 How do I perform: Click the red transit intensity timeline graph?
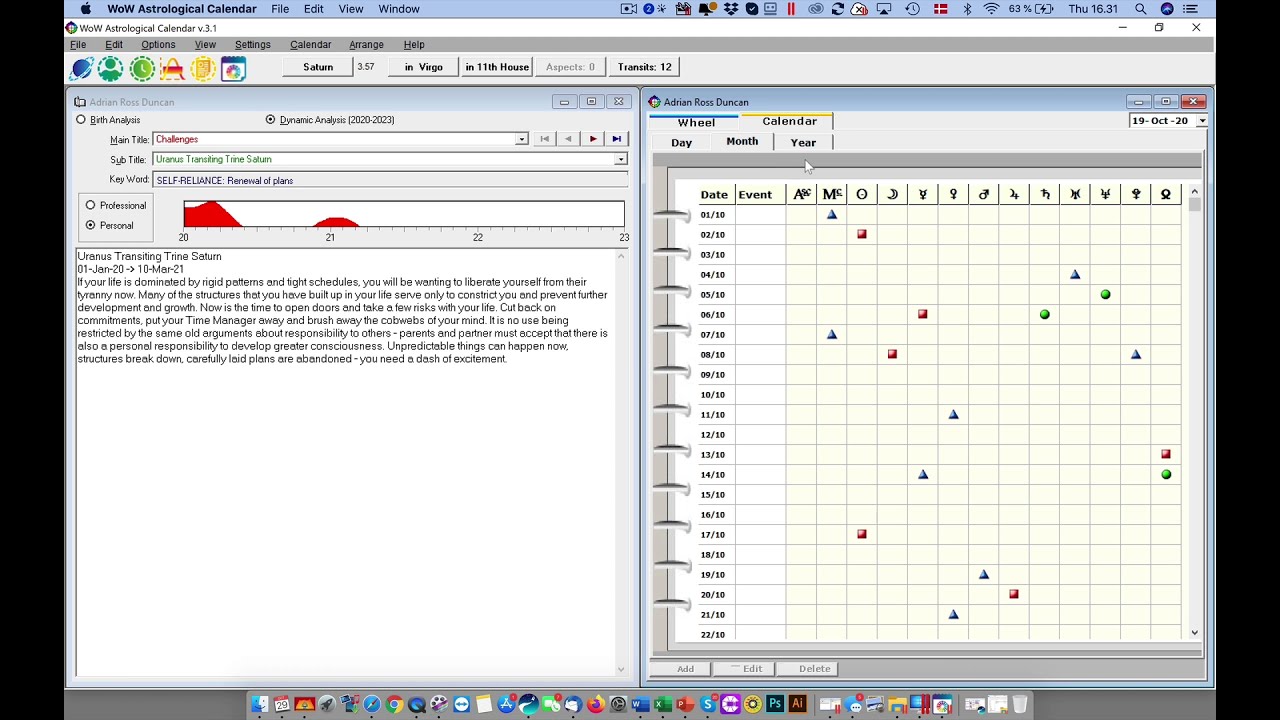click(404, 214)
